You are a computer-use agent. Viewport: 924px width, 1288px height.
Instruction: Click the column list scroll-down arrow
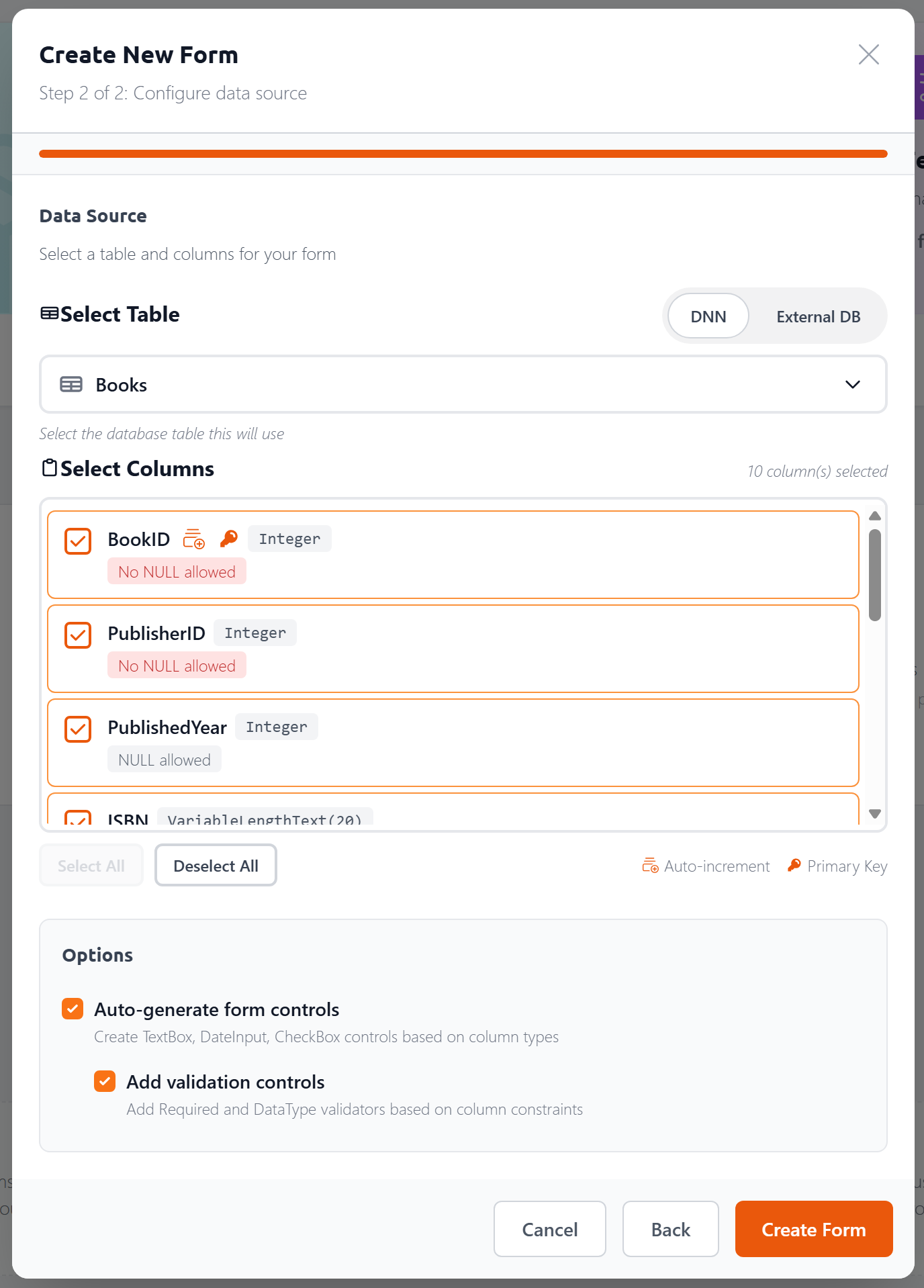coord(875,813)
